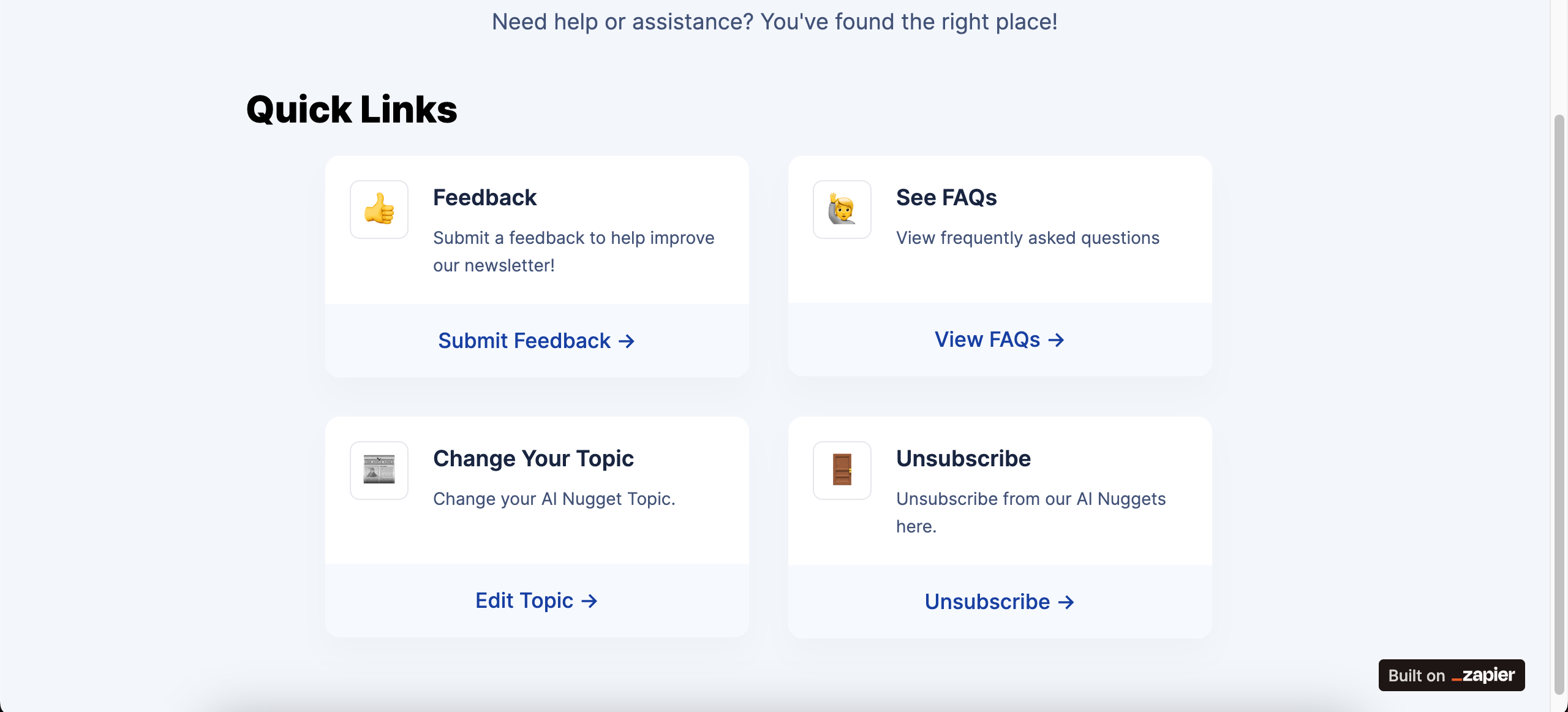Screen dimensions: 1568x712
Task: Click the arrow after Edit Topic
Action: (589, 601)
